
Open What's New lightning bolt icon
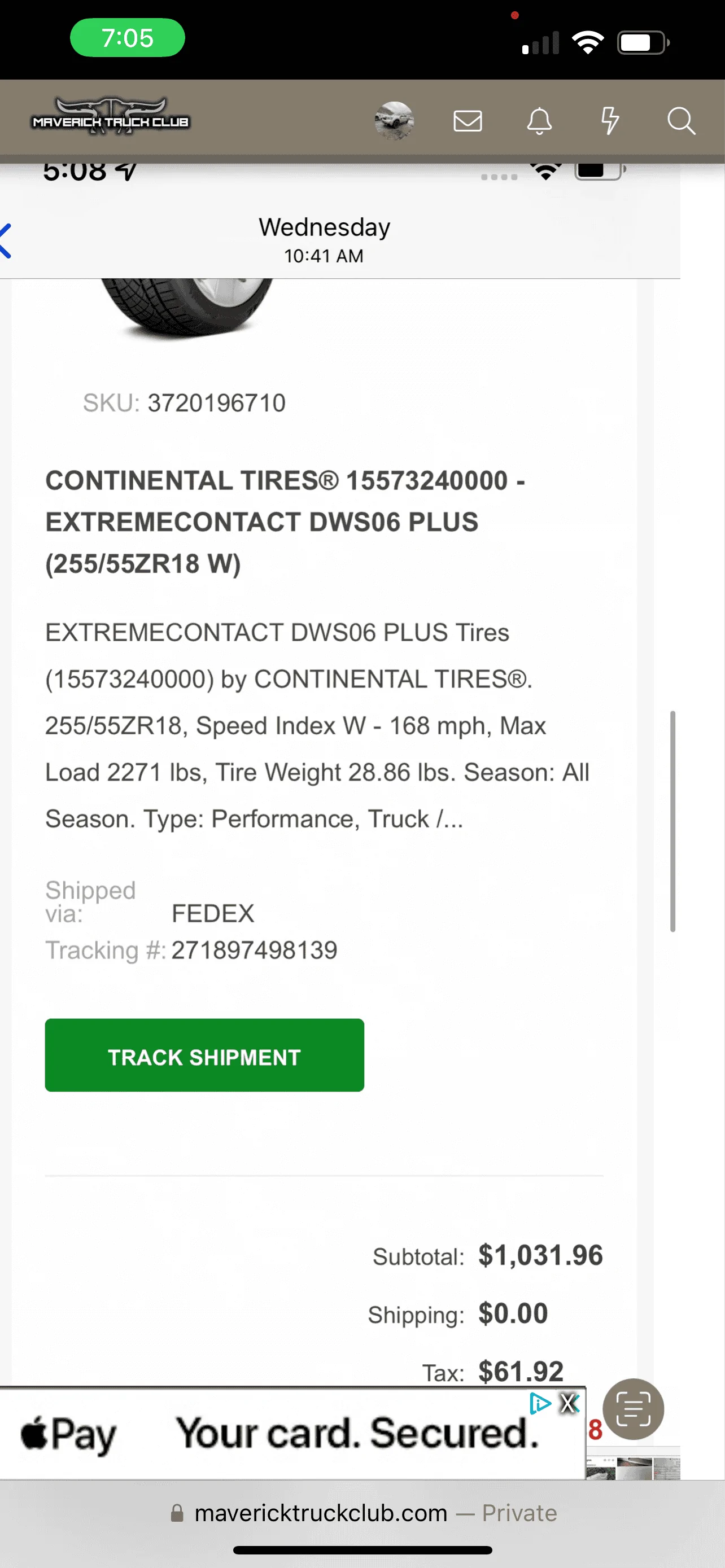coord(609,121)
